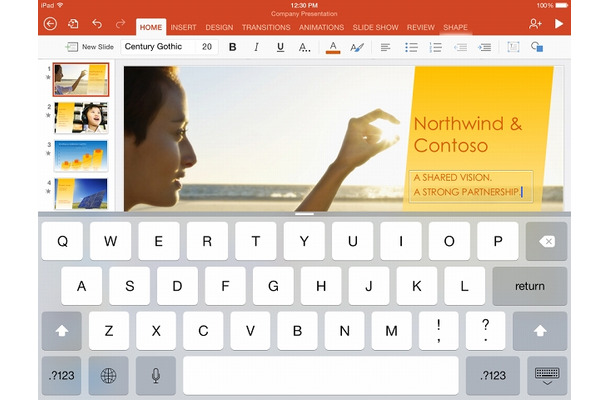Select slide 1 thumbnail
Screen dimensions: 610x400
(81, 79)
